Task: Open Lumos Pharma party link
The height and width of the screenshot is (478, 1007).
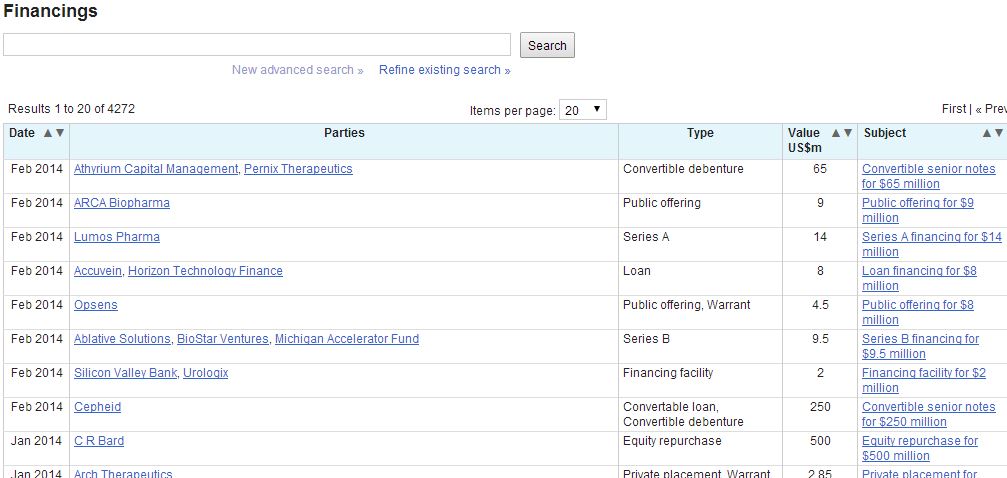Action: [x=117, y=237]
